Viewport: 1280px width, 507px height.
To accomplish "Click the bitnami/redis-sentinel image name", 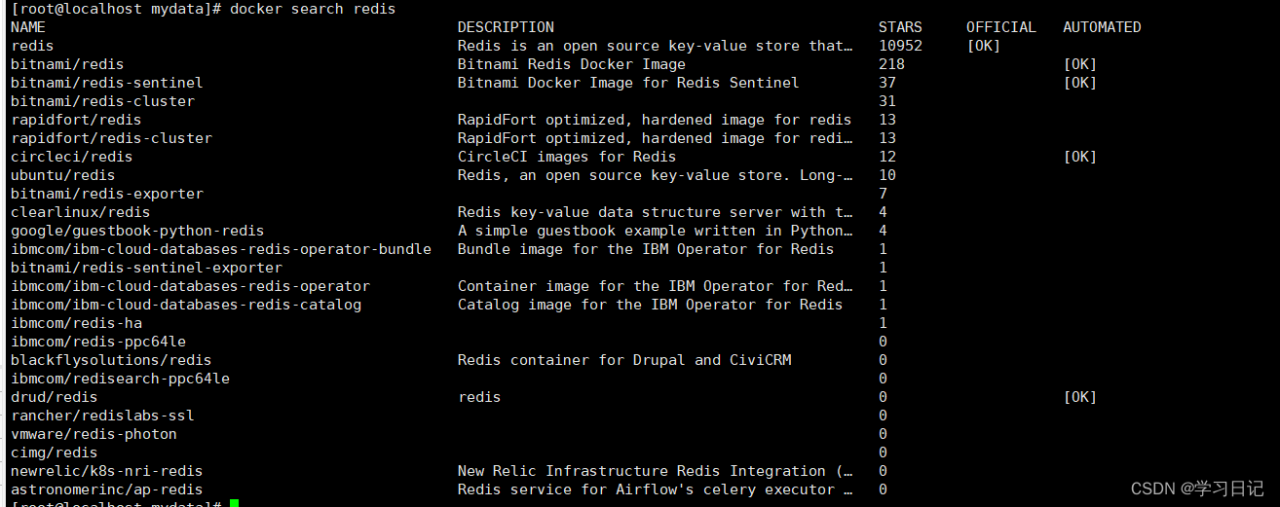I will pos(107,83).
